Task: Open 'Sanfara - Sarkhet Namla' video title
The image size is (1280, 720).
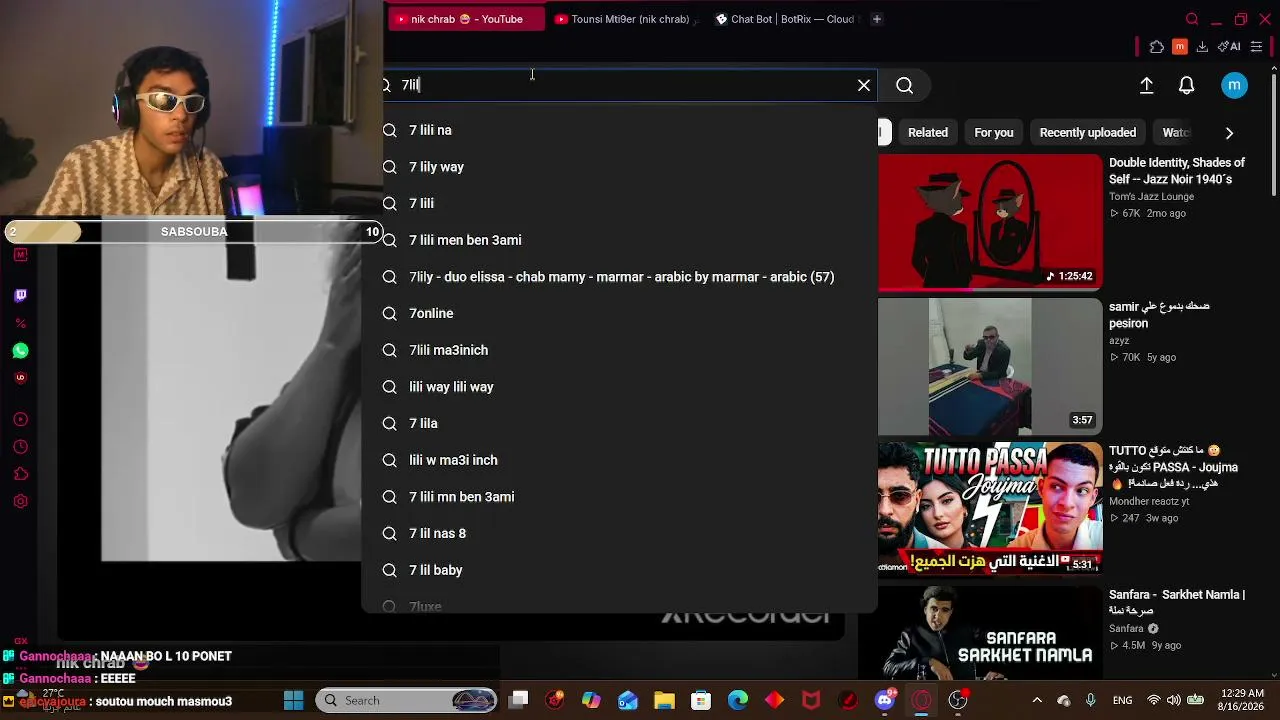Action: click(x=1177, y=603)
